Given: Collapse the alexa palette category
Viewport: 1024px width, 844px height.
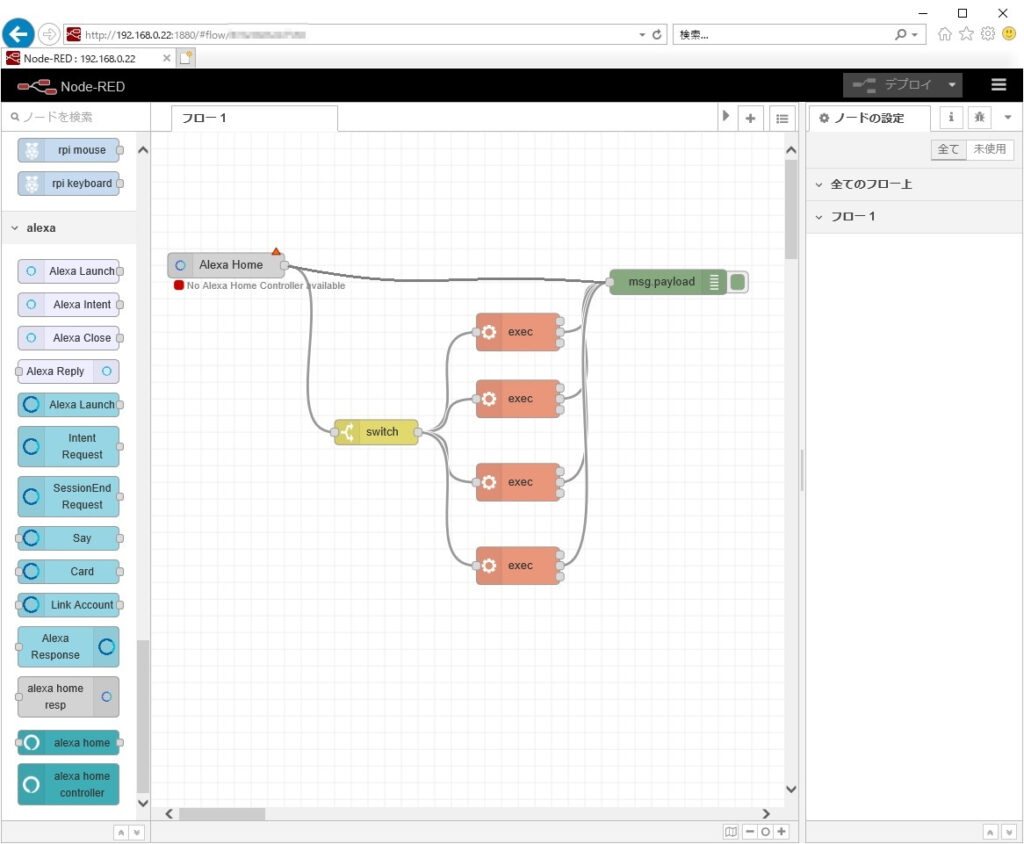Looking at the screenshot, I should coord(69,228).
